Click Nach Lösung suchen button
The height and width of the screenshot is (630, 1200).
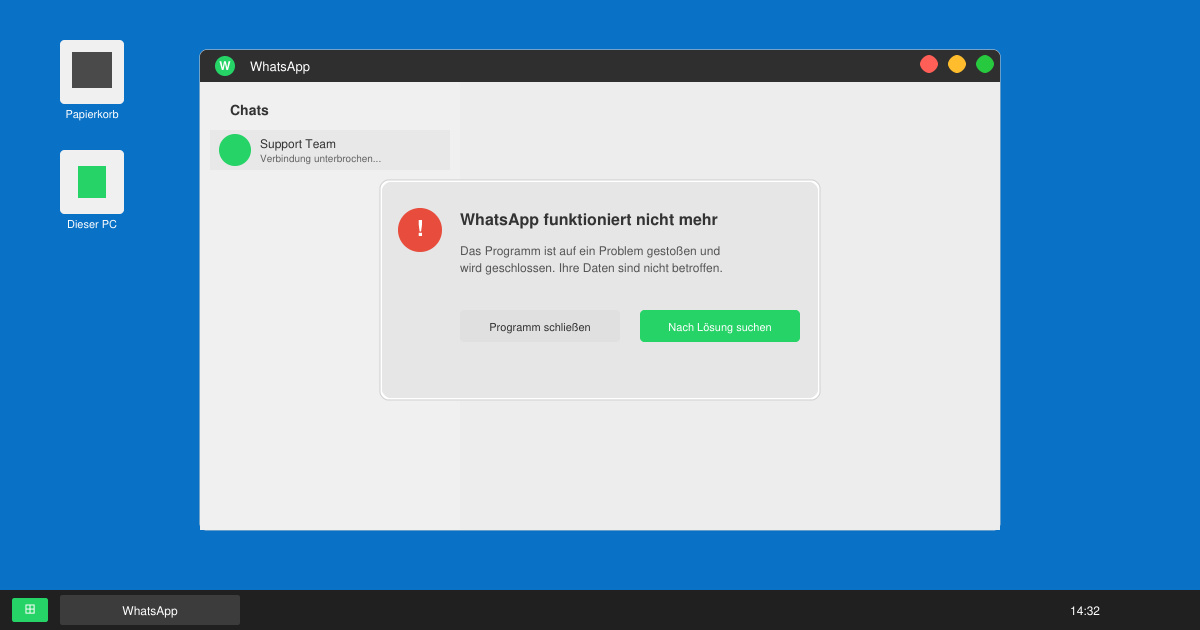click(720, 326)
